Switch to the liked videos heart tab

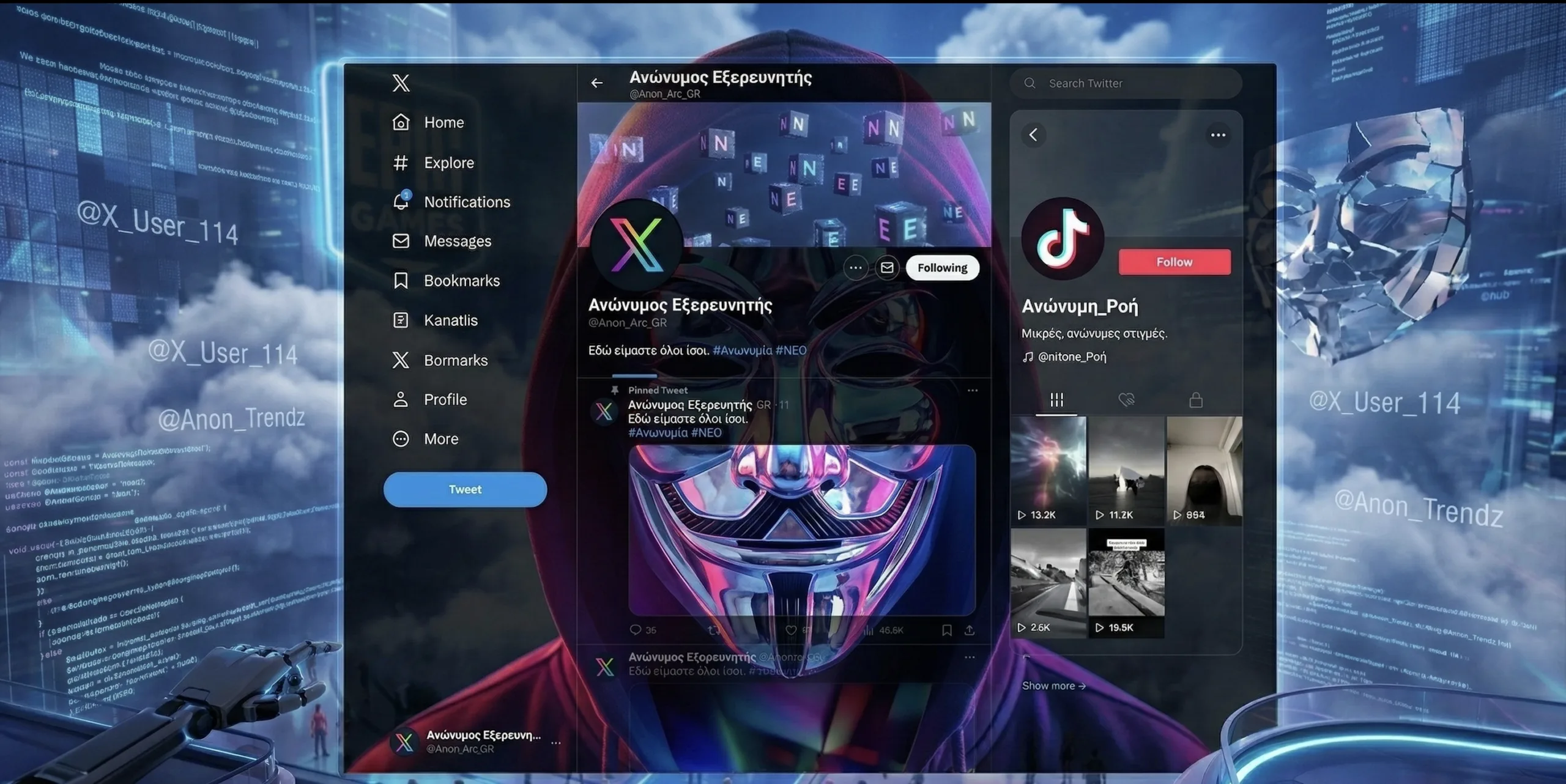tap(1126, 400)
